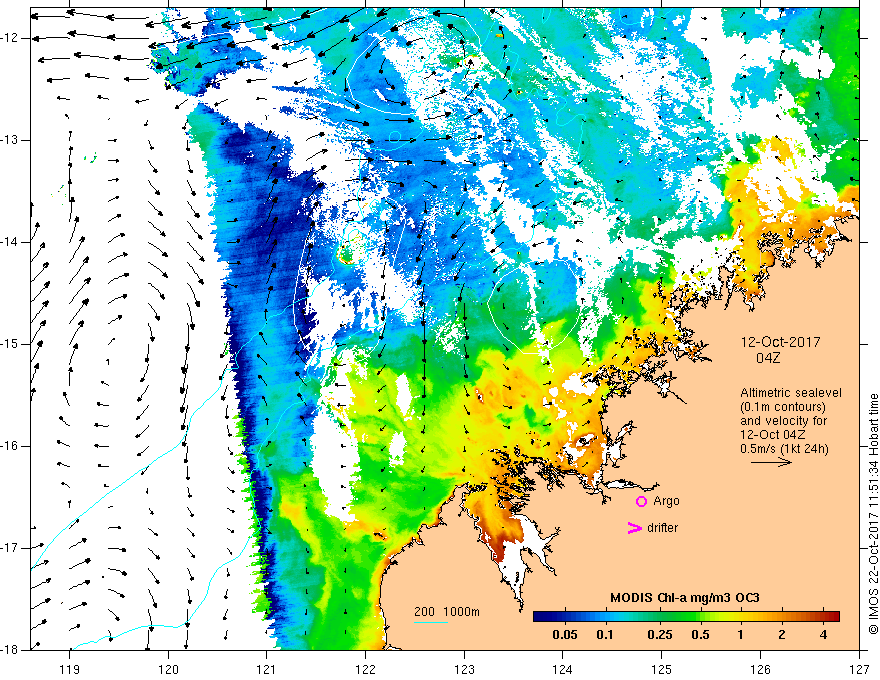Click the longitude axis label '120'
880x680 pixels.
coord(168,669)
